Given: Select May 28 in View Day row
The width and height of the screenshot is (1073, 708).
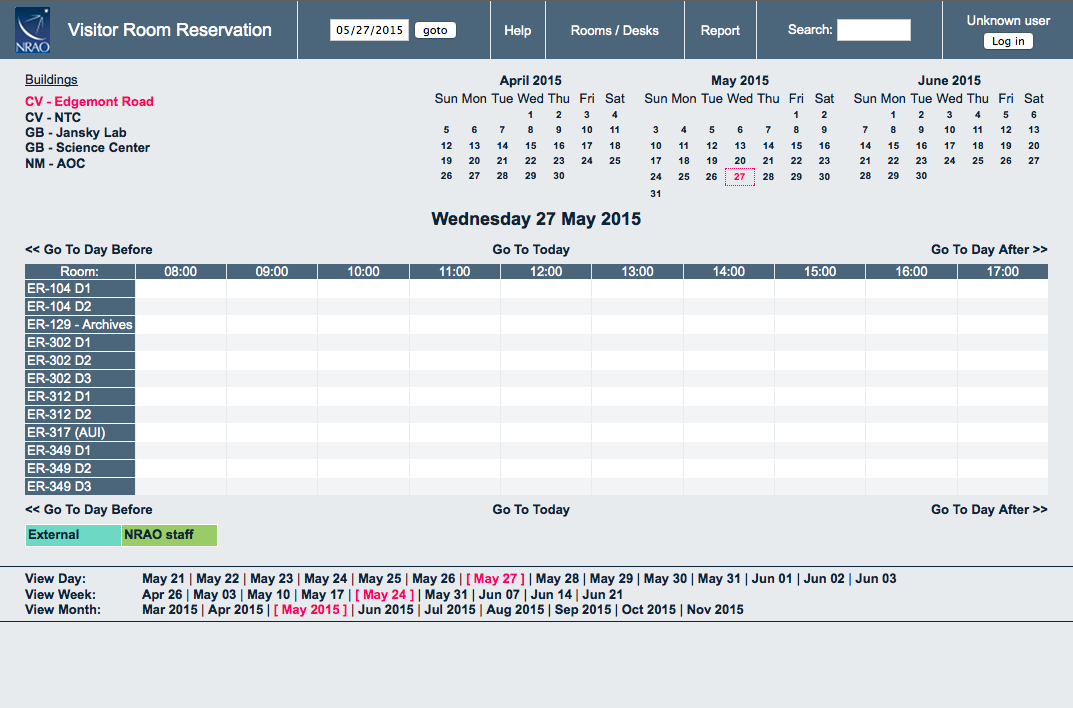Looking at the screenshot, I should (x=557, y=578).
